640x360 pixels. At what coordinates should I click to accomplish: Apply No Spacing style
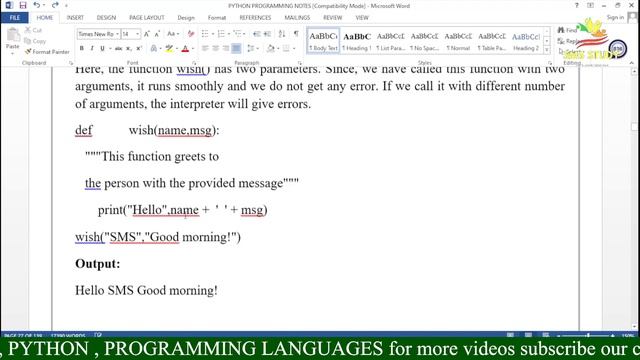(x=424, y=41)
